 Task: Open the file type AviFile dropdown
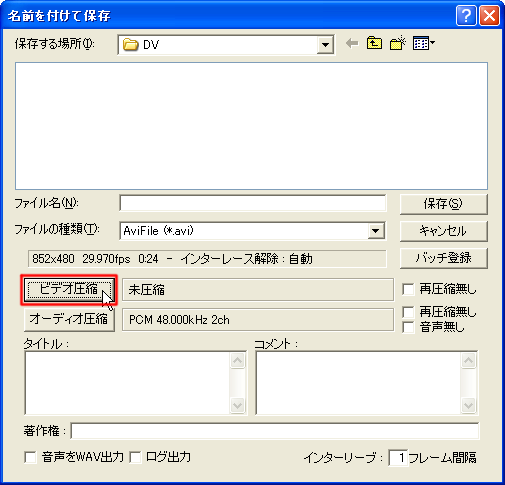(x=376, y=231)
